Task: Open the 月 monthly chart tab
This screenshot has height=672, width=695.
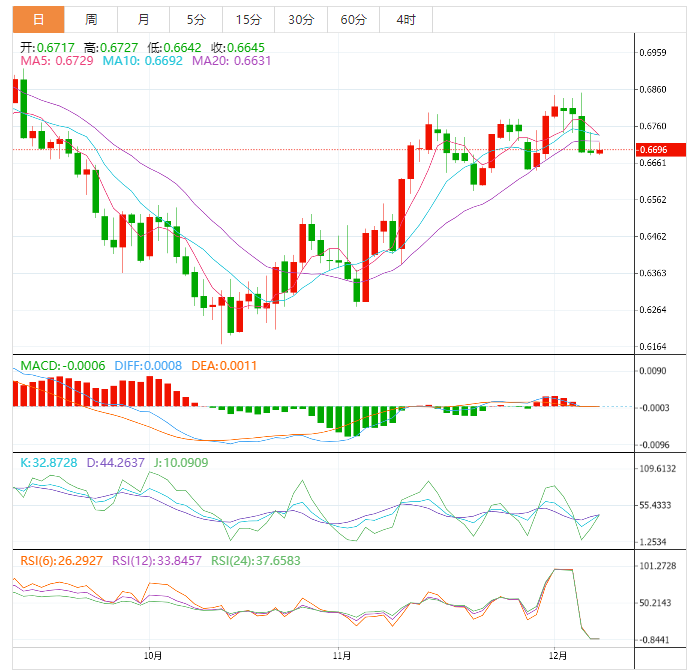Action: [143, 20]
